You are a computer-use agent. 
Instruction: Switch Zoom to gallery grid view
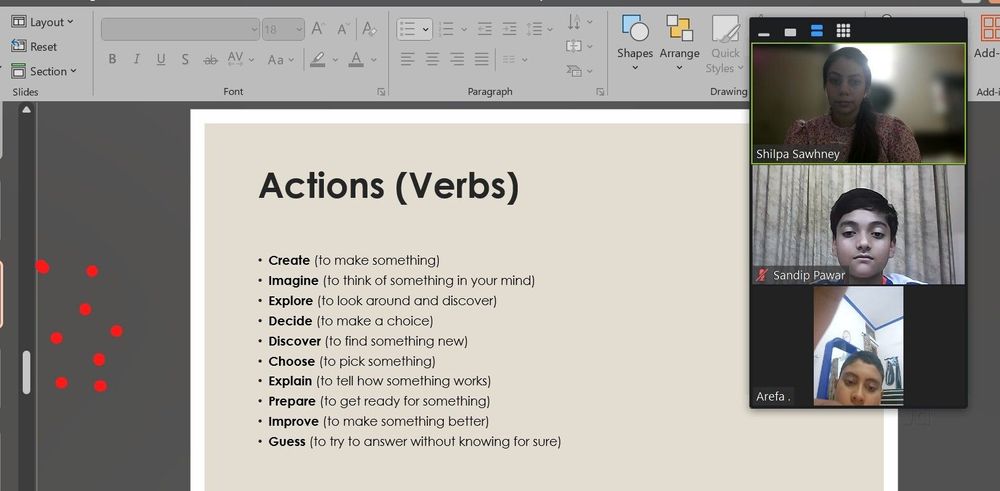click(843, 31)
